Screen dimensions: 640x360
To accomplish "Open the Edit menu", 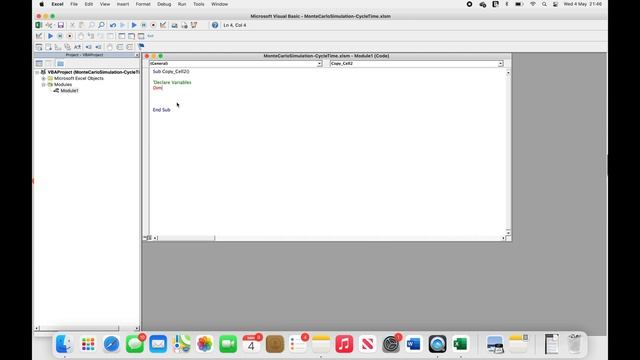I will pos(89,4).
